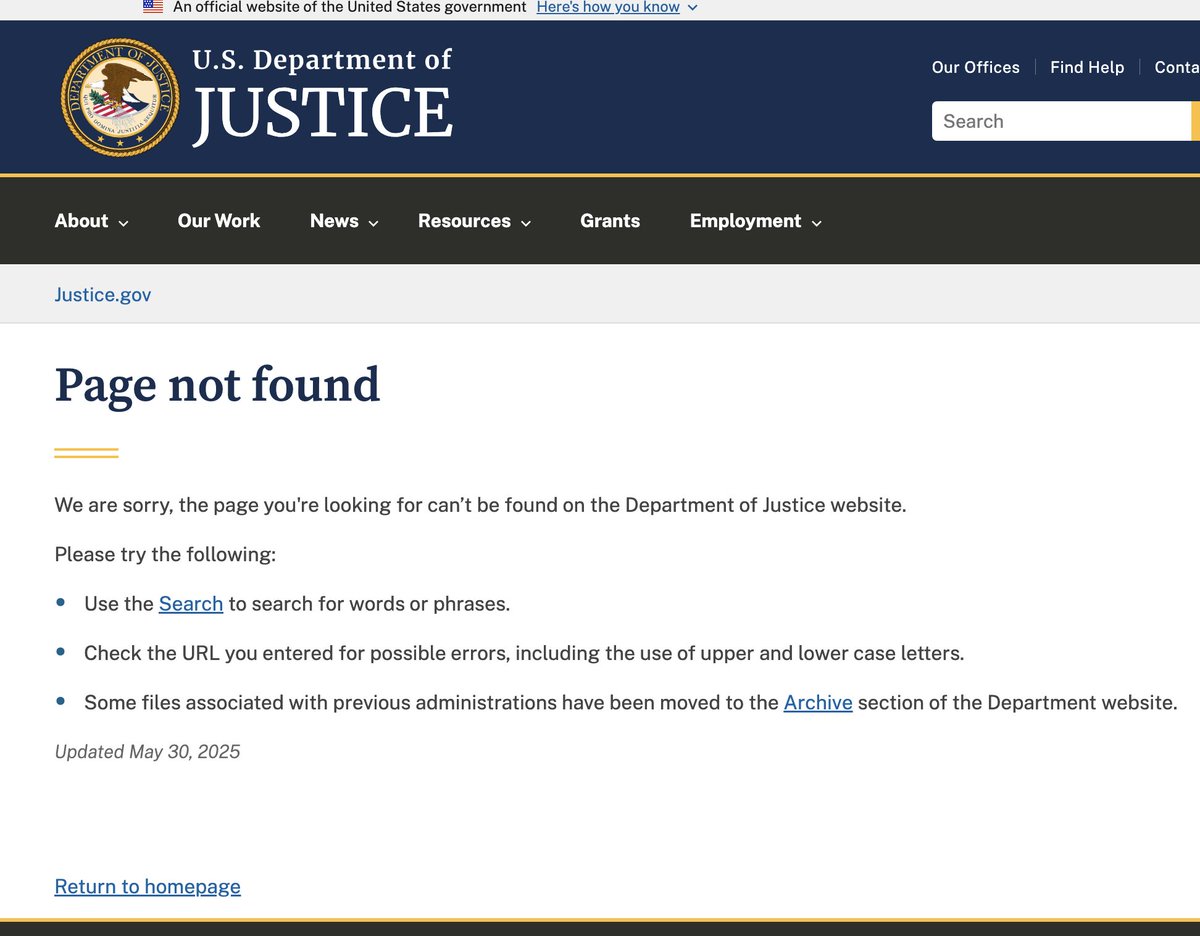
Task: Click the U.S. Department of Justice wordmark
Action: coord(322,90)
